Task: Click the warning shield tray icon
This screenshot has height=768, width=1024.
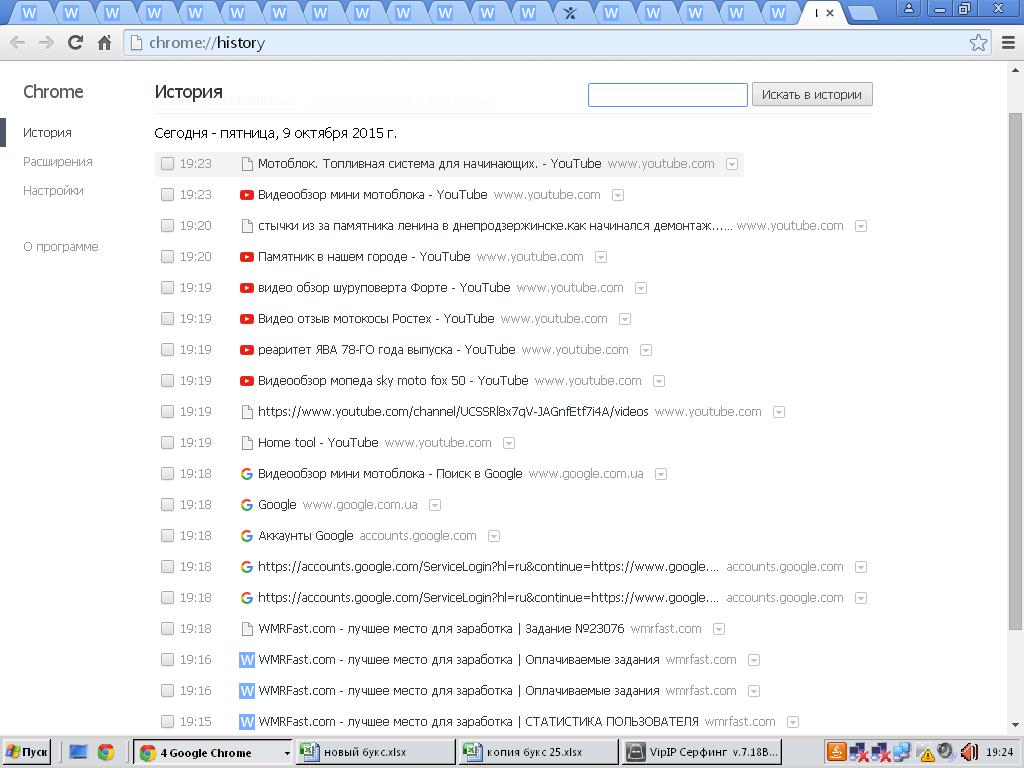Action: [x=927, y=754]
